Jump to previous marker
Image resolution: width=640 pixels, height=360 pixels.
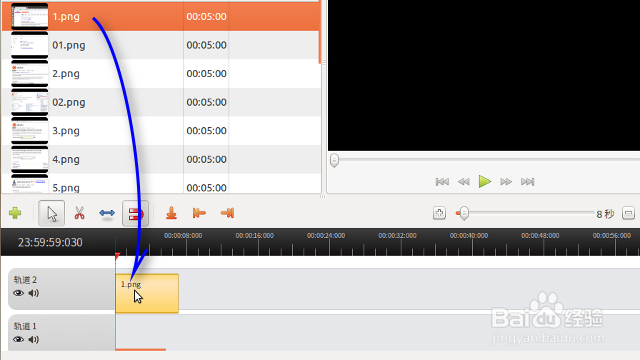coord(199,213)
